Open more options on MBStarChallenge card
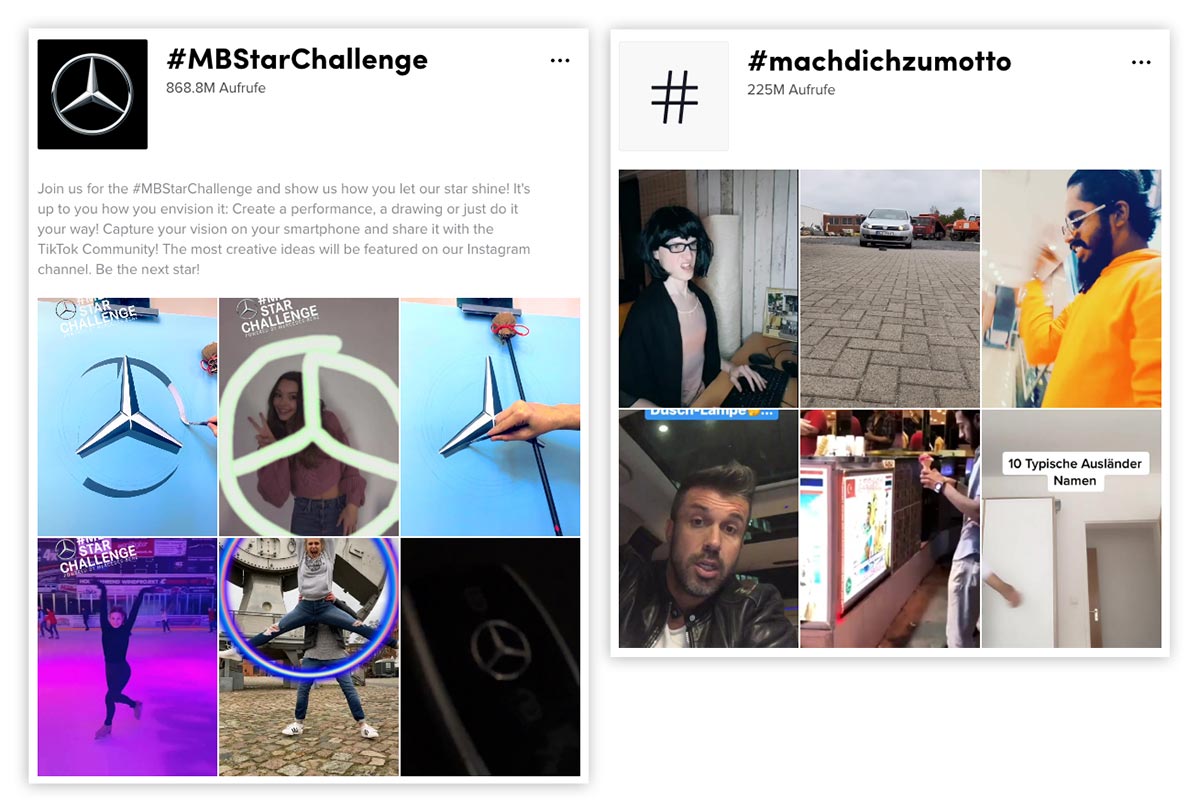This screenshot has width=1200, height=812. point(560,61)
